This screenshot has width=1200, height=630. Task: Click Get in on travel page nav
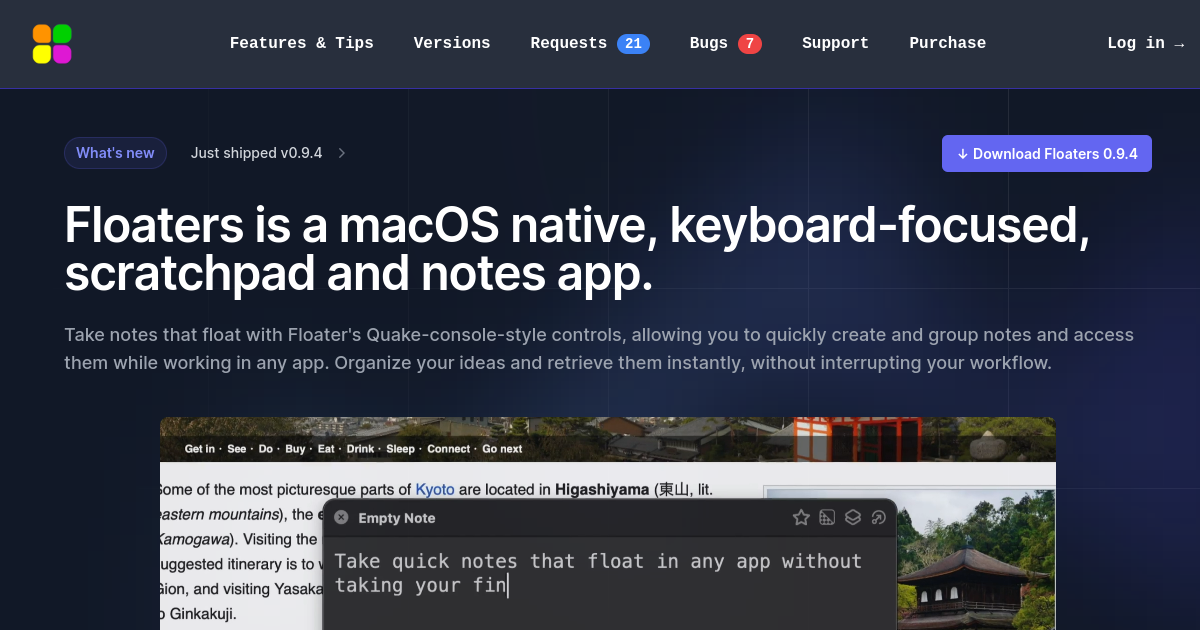pyautogui.click(x=200, y=449)
